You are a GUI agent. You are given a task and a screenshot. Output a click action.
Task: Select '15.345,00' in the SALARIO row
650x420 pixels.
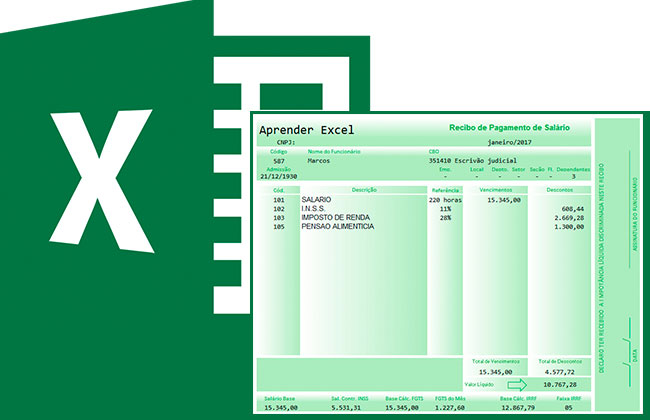(x=504, y=200)
